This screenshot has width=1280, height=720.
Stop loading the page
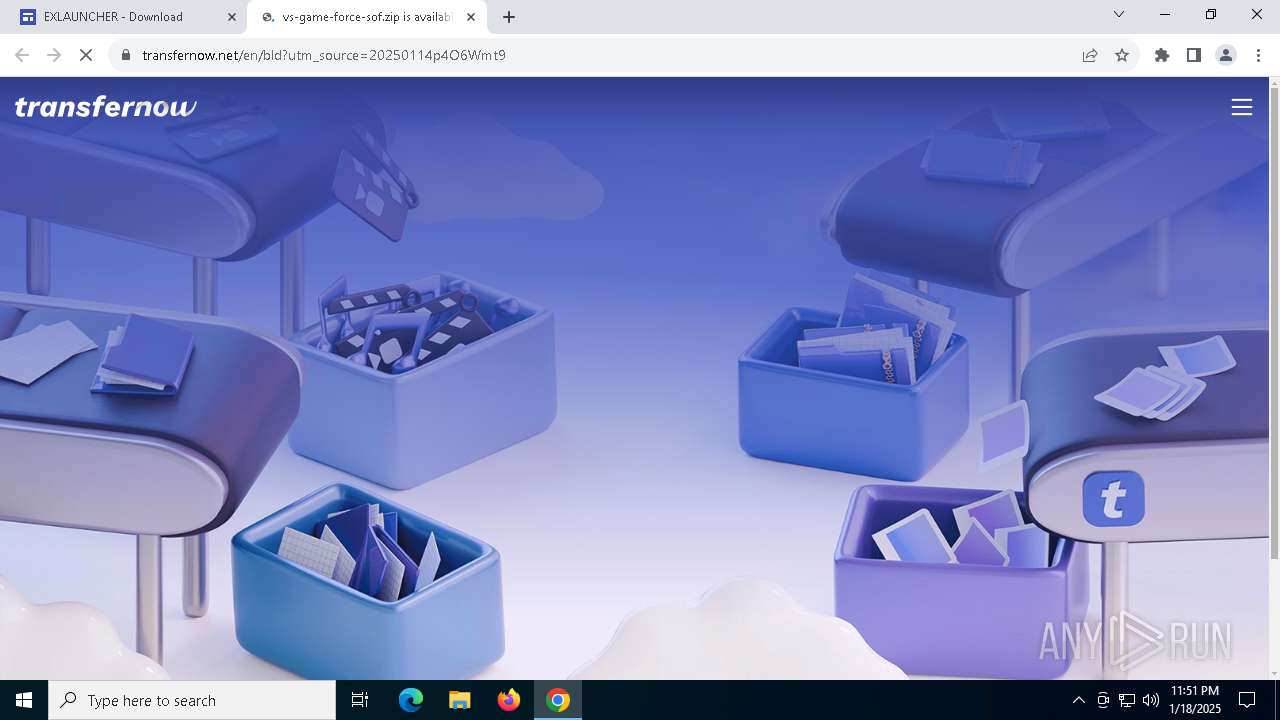point(86,55)
